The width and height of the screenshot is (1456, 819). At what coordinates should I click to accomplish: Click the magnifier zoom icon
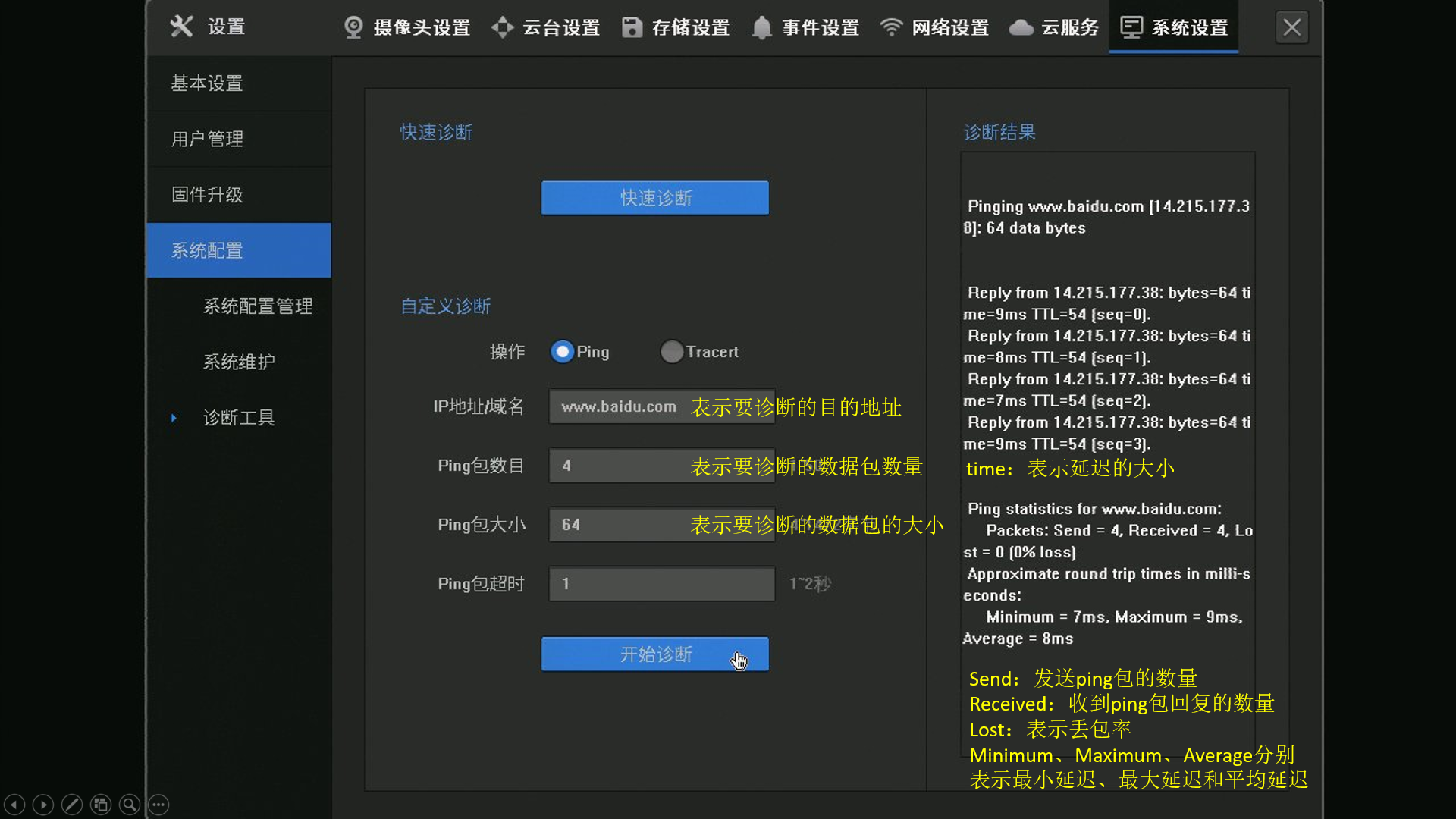(130, 804)
